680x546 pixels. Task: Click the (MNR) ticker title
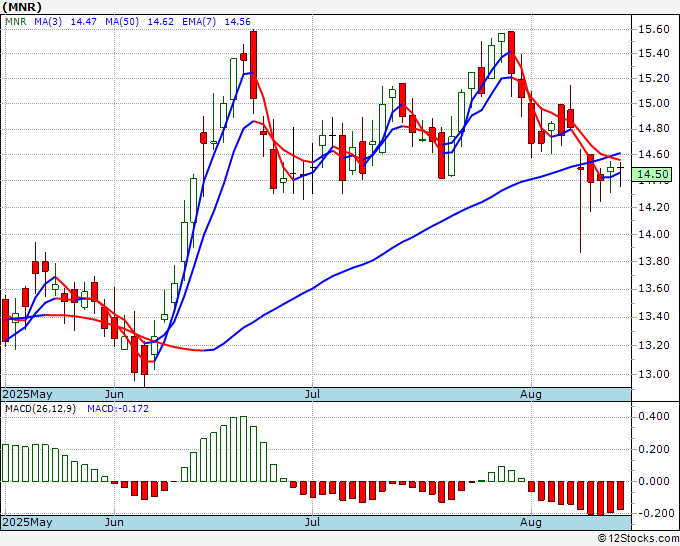pyautogui.click(x=23, y=7)
